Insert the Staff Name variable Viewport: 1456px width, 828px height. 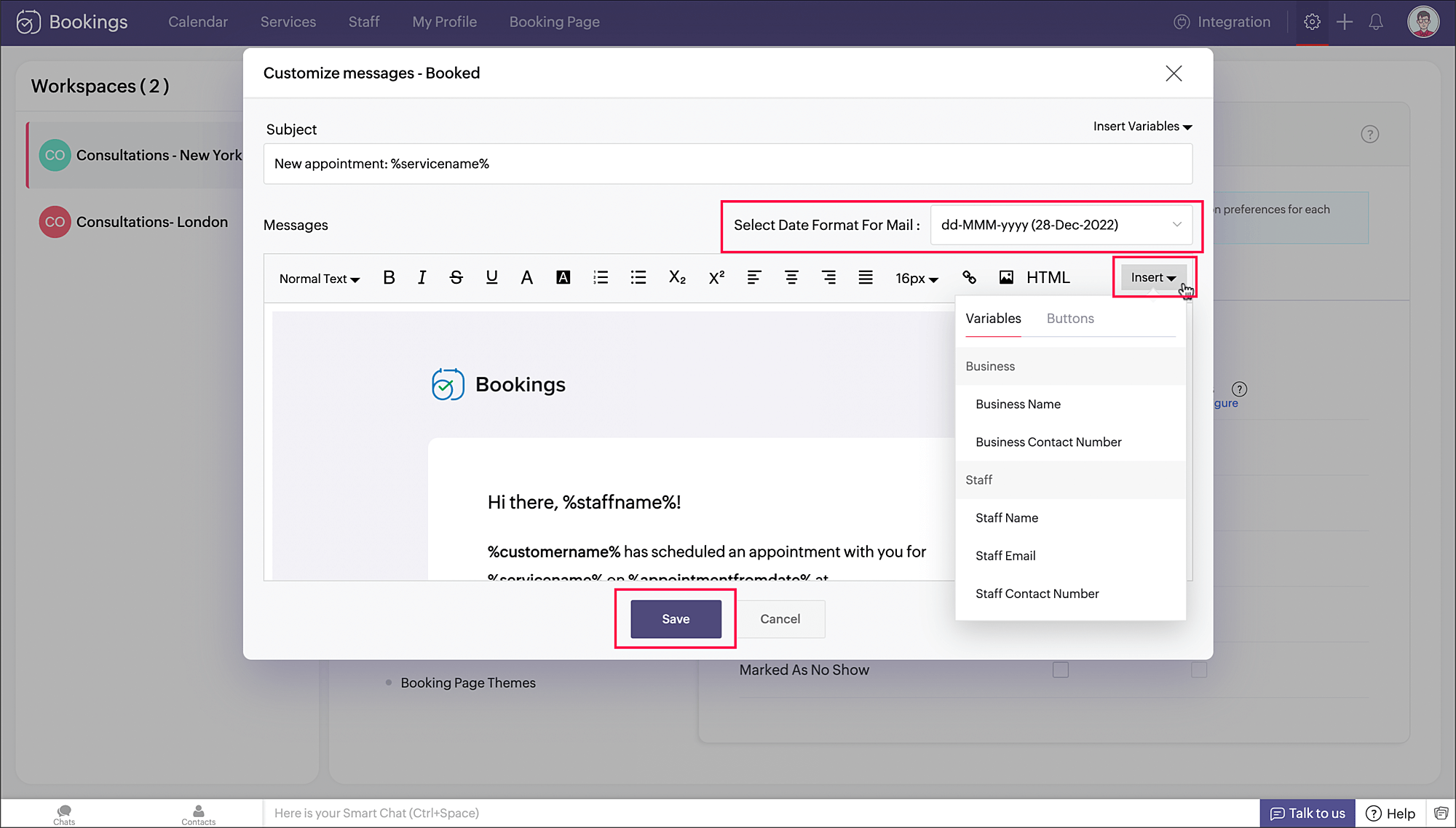[1070, 518]
